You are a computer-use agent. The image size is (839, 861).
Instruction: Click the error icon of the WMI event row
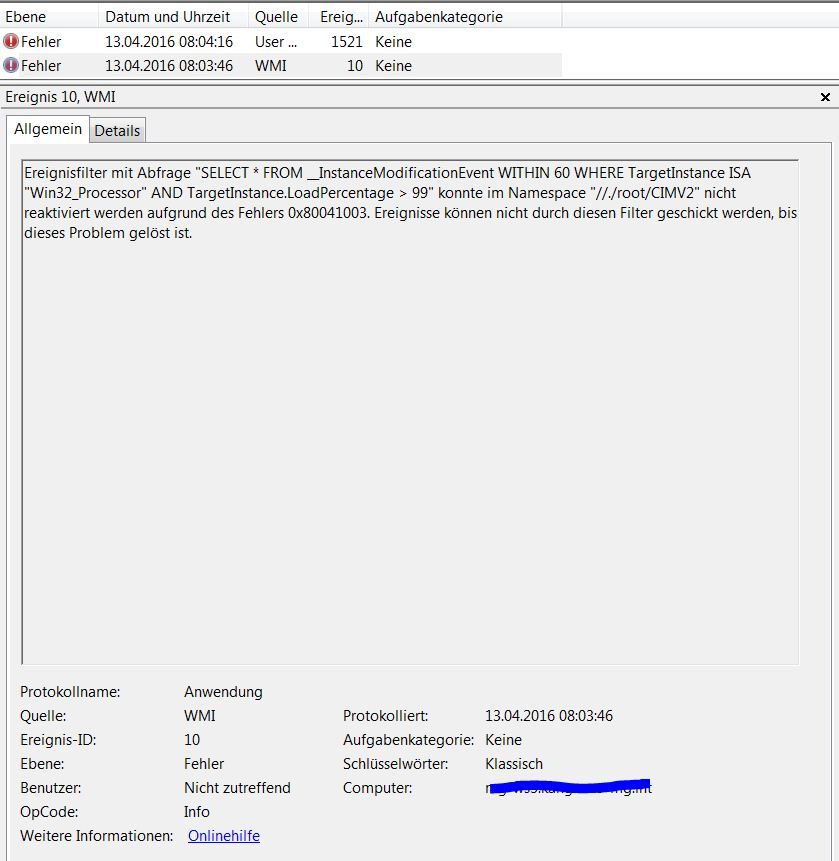(11, 66)
